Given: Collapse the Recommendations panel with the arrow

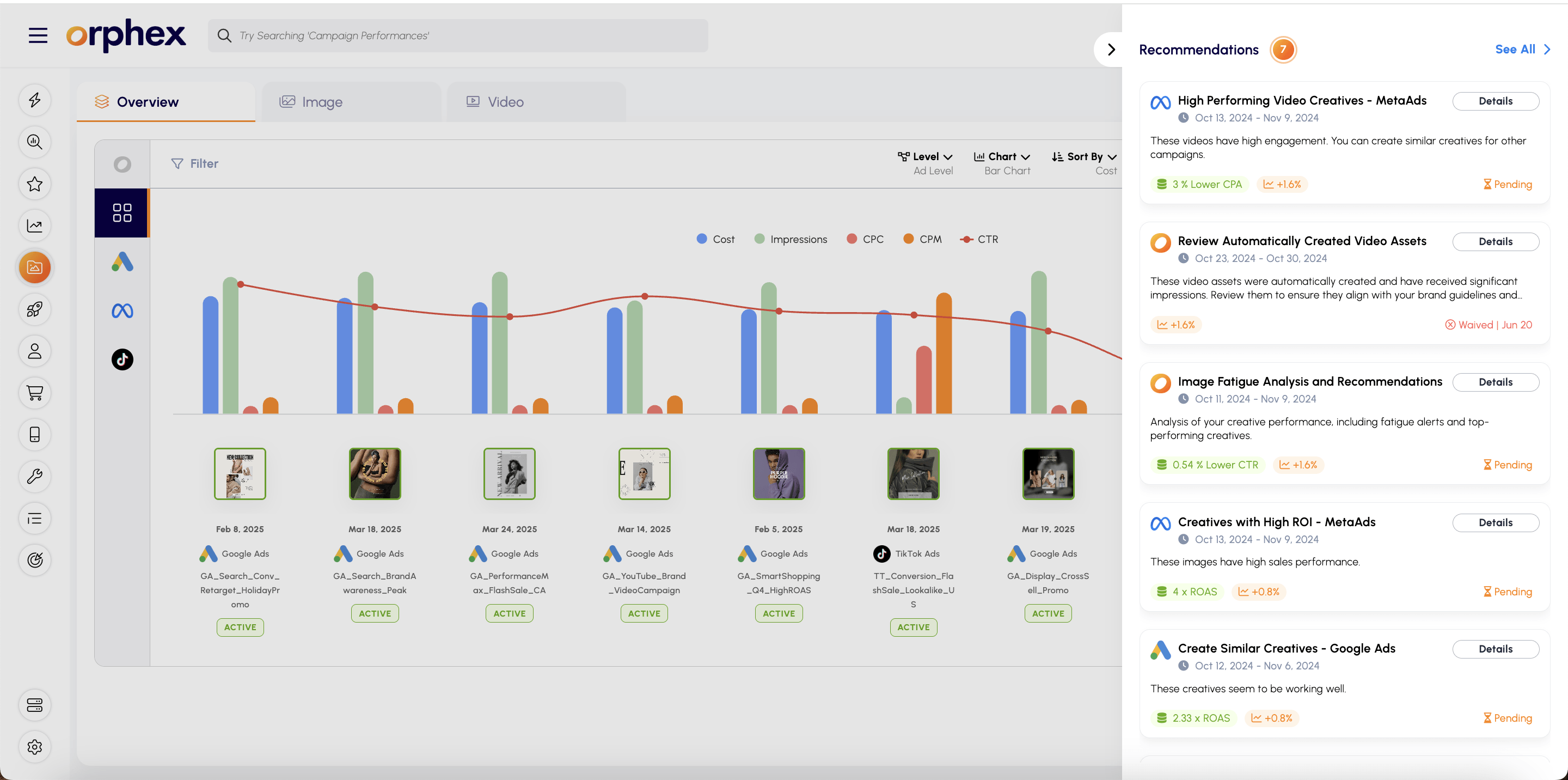Looking at the screenshot, I should (1111, 50).
